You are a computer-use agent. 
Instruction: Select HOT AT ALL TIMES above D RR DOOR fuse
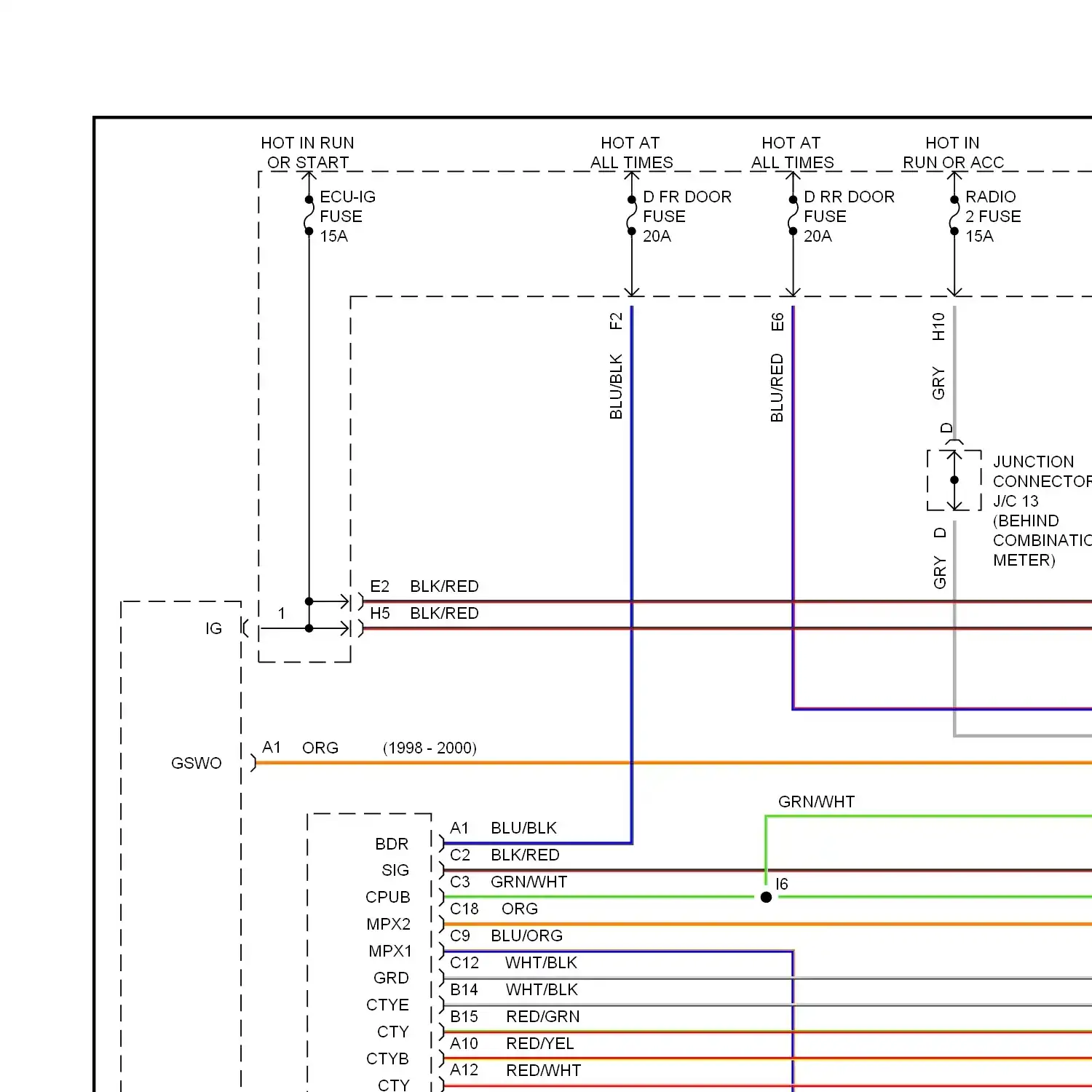click(792, 153)
